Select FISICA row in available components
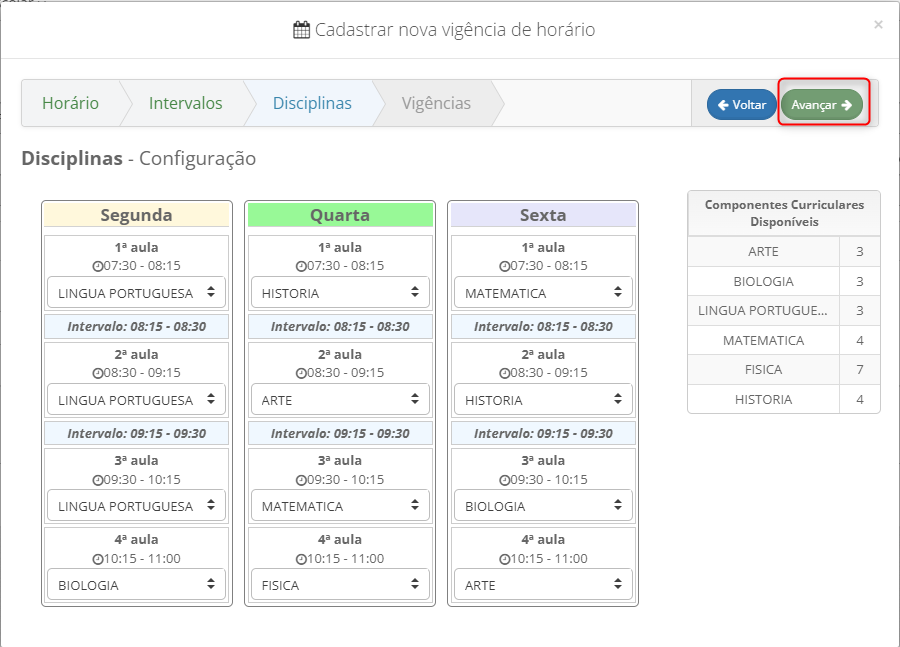 click(783, 370)
